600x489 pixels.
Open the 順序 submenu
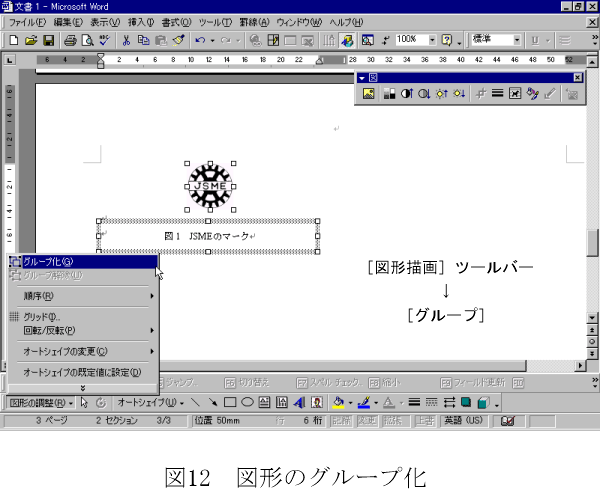[x=83, y=296]
